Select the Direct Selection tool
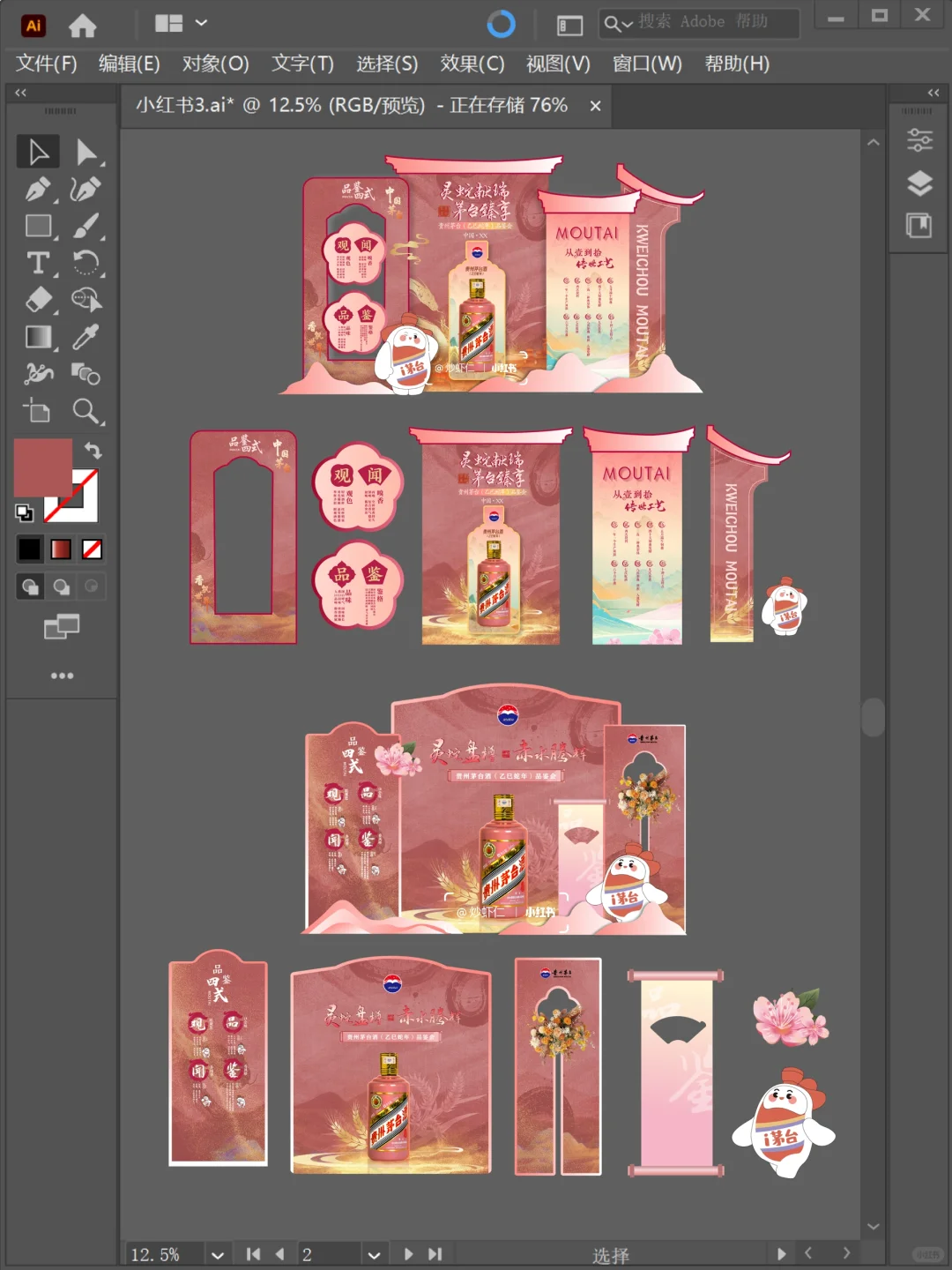This screenshot has width=952, height=1270. (x=86, y=152)
